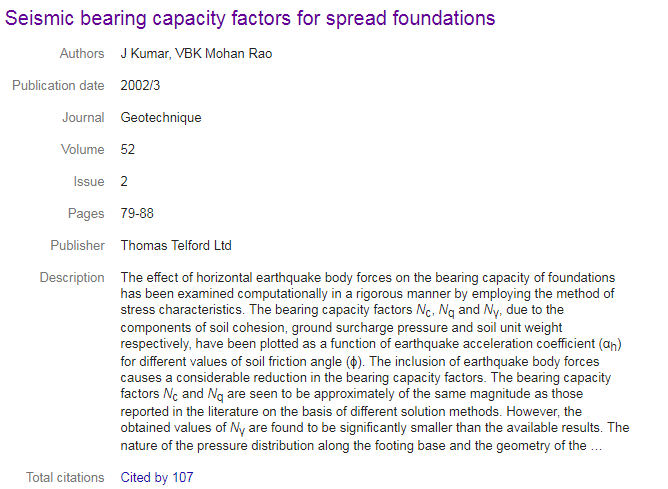Click the Description field label
Screen dimensions: 668x489
click(x=72, y=277)
